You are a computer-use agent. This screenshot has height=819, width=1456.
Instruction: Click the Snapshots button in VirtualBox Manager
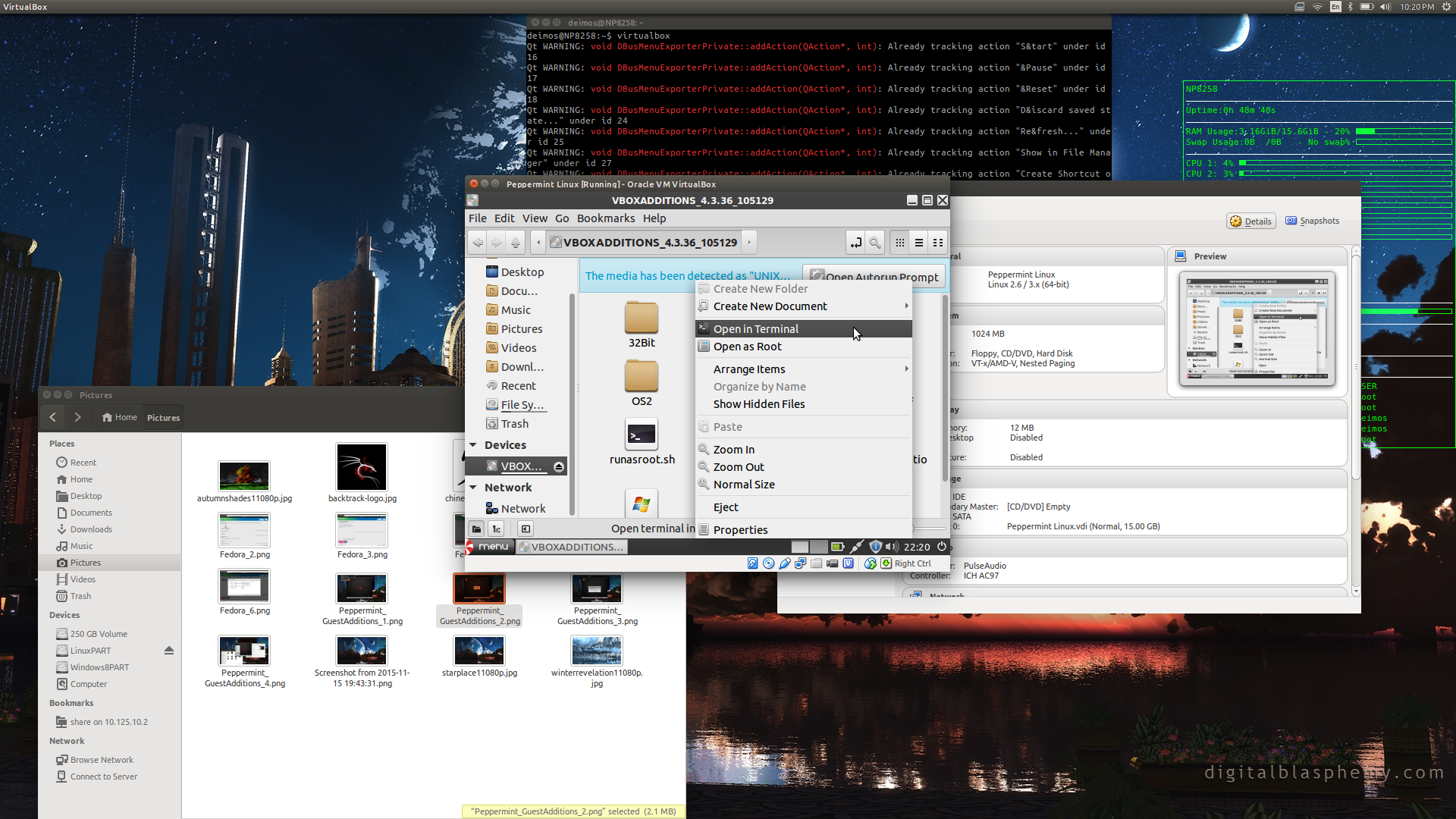tap(1312, 221)
